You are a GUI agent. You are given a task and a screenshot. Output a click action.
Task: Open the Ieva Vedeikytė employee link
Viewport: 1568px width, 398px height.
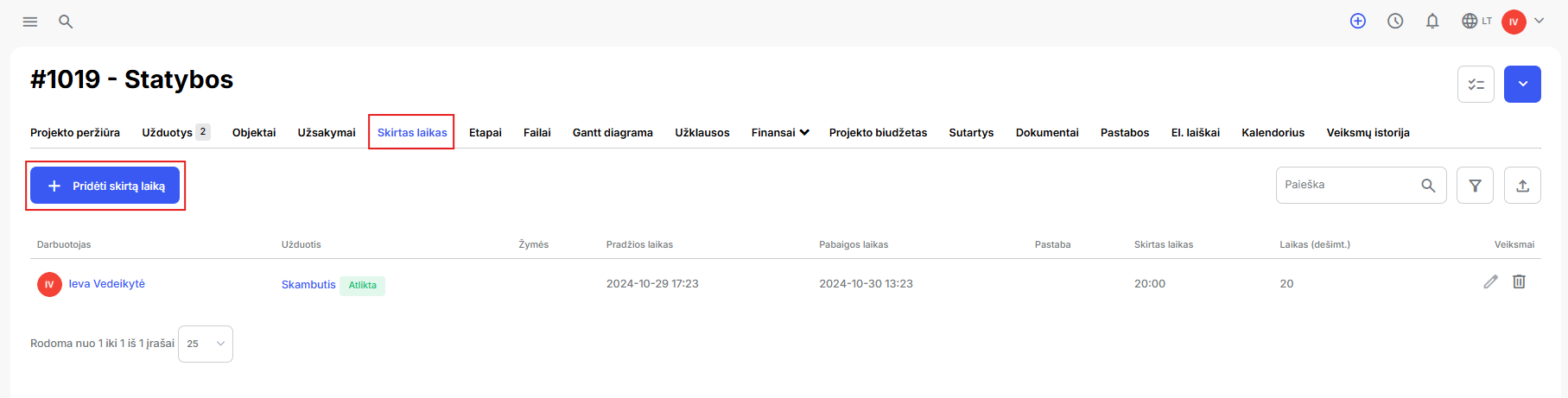pyautogui.click(x=107, y=284)
